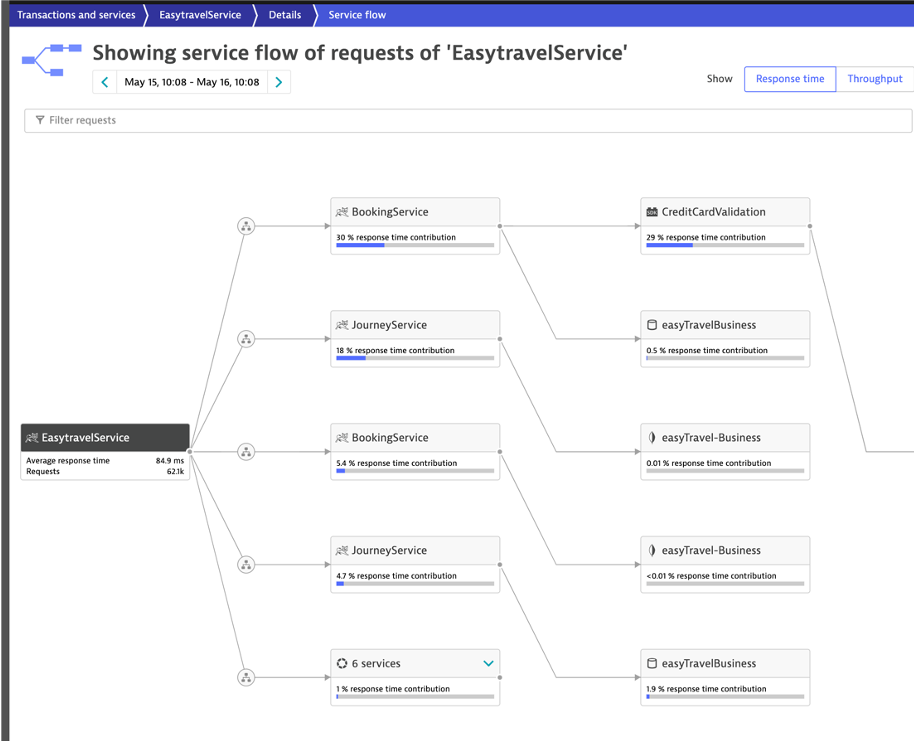The height and width of the screenshot is (741, 914).
Task: Click '<0.01 % response time contribution' text
Action: pos(711,575)
